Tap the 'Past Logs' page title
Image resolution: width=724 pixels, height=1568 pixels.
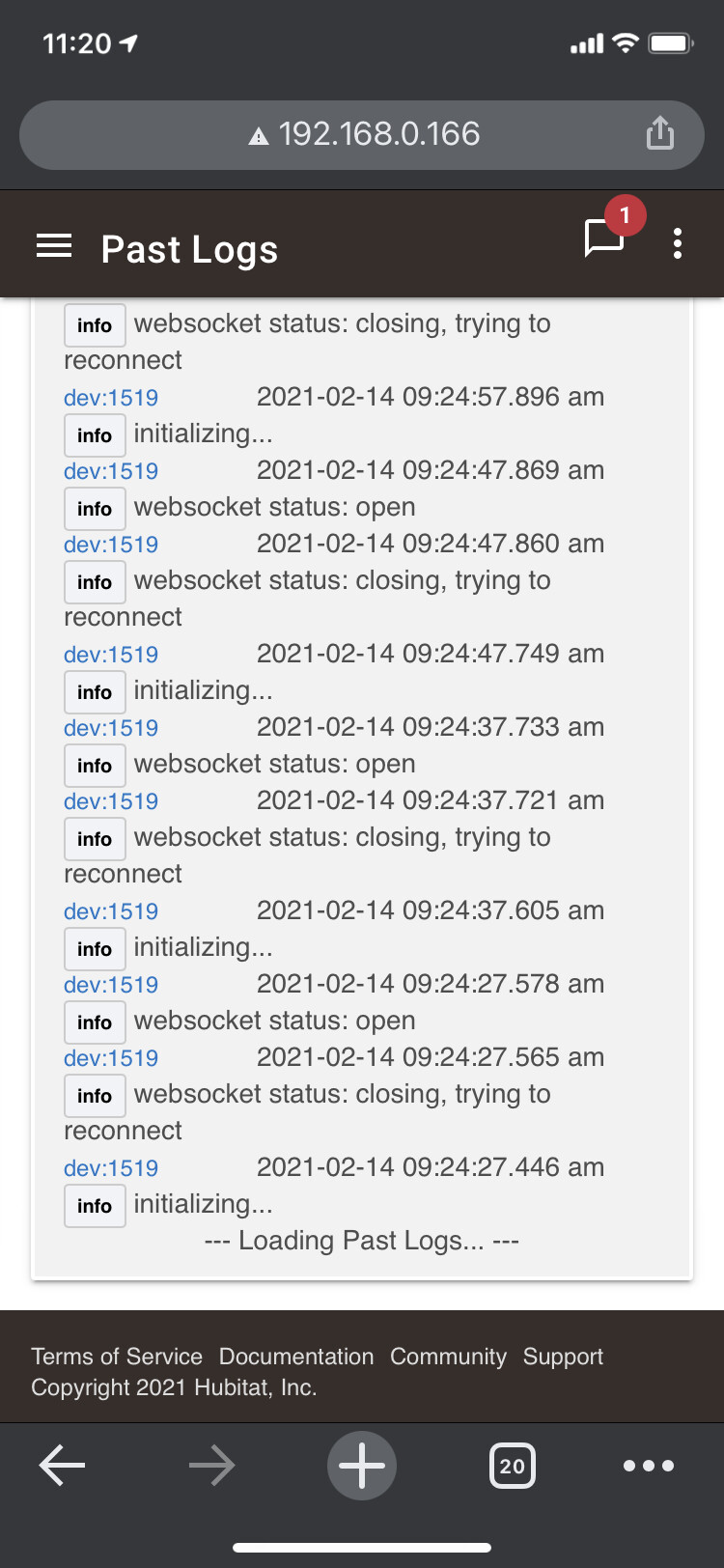click(189, 249)
